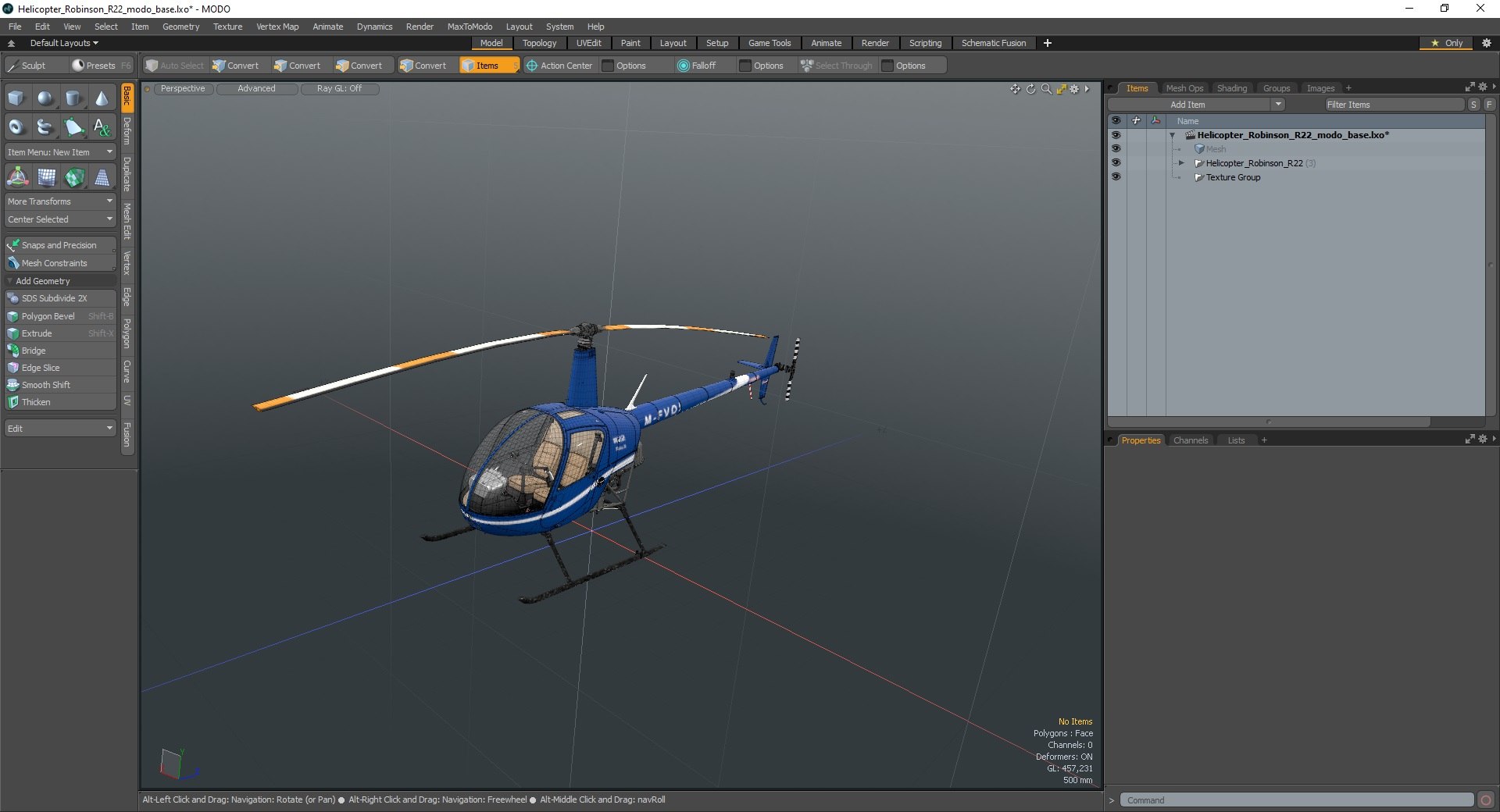Viewport: 1500px width, 812px height.
Task: Open the Edit dropdown
Action: coord(60,429)
